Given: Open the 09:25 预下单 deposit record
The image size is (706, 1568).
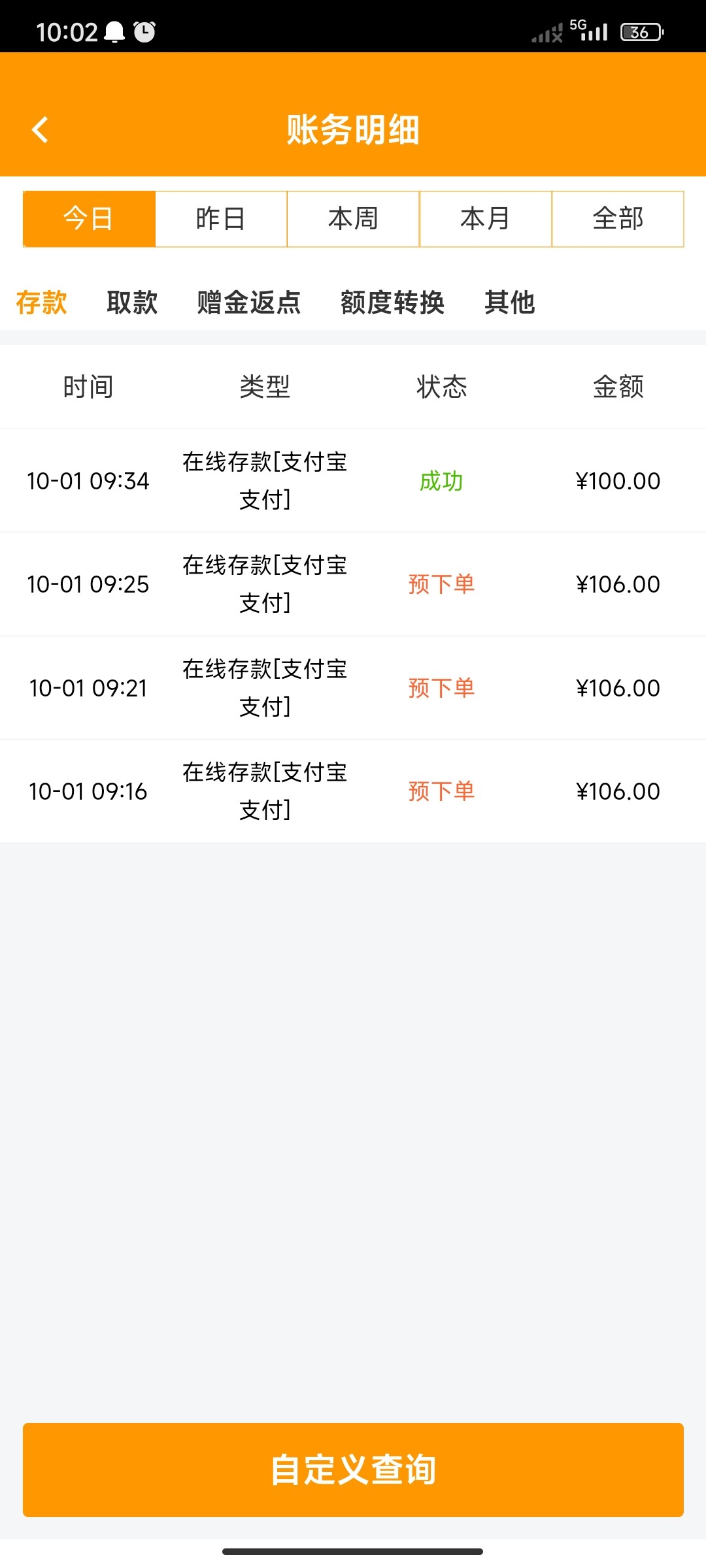Looking at the screenshot, I should click(x=353, y=584).
